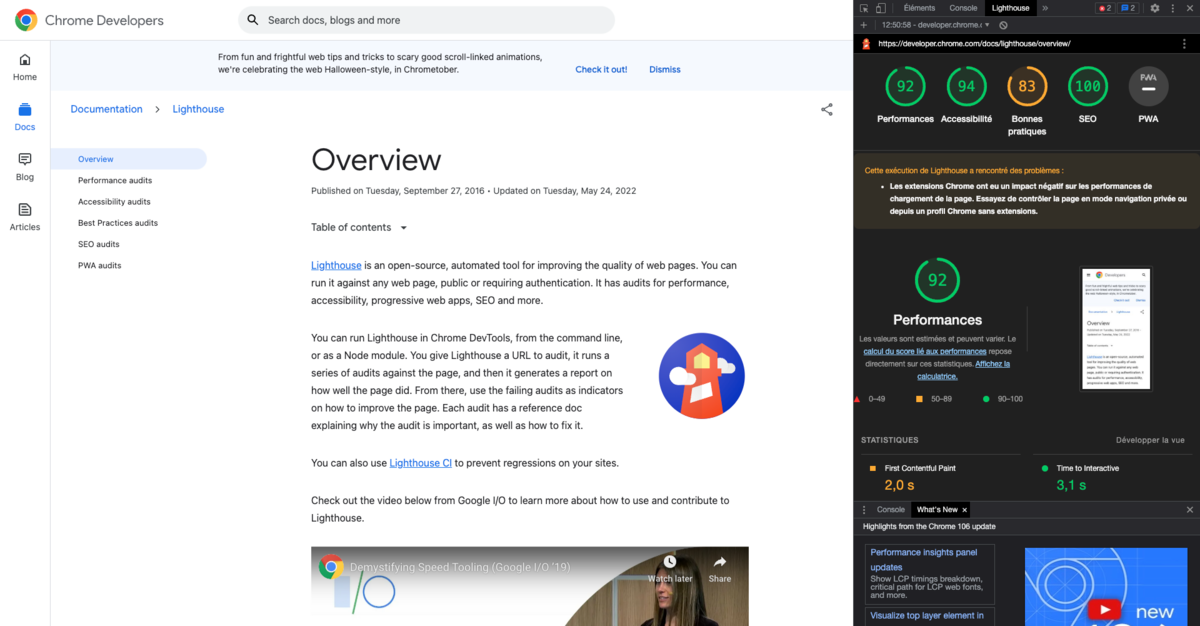Image resolution: width=1200 pixels, height=626 pixels.
Task: Click the share icon on docs page
Action: point(827,109)
